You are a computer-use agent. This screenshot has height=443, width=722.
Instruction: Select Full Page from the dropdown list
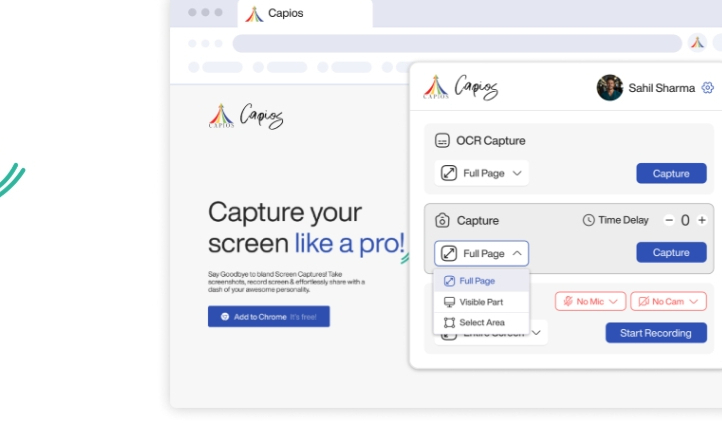(x=481, y=281)
